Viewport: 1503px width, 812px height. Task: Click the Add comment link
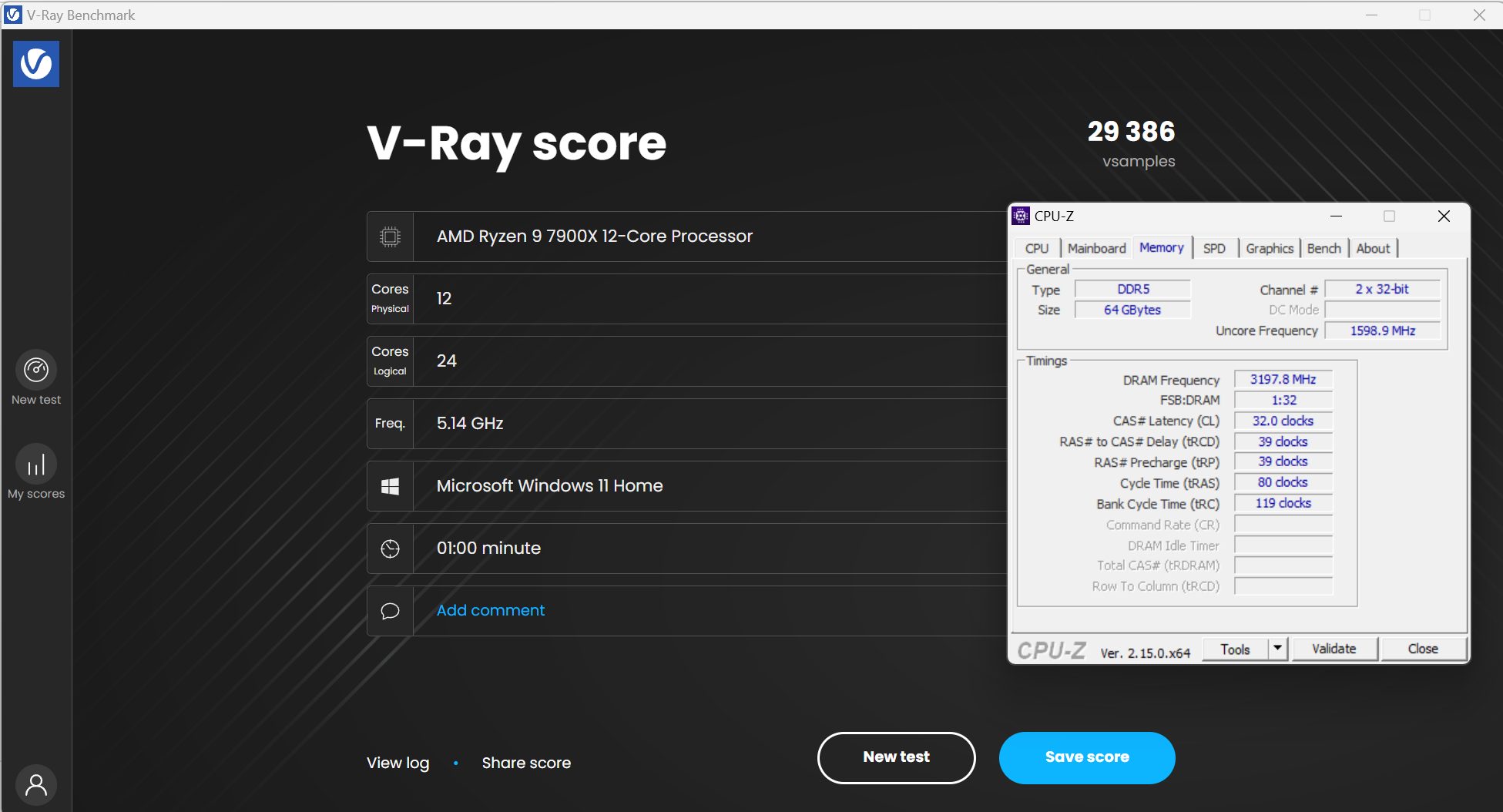pyautogui.click(x=491, y=610)
